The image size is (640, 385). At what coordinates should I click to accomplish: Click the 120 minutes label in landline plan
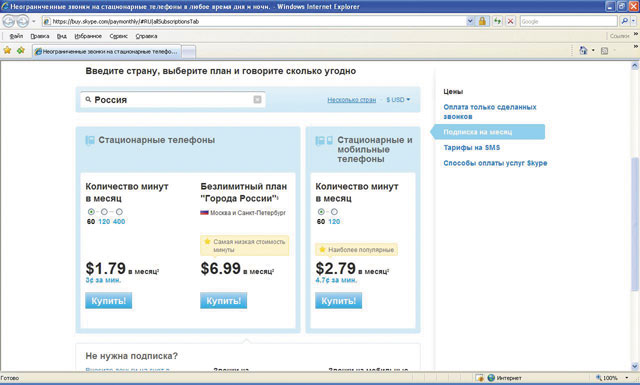[104, 221]
